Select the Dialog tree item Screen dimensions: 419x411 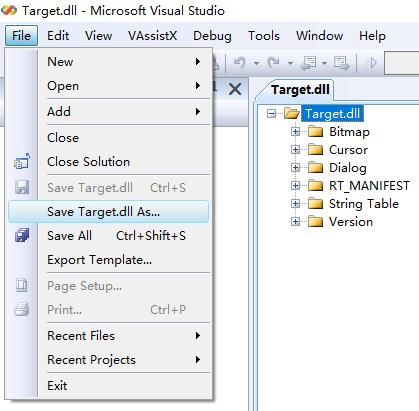coord(348,168)
